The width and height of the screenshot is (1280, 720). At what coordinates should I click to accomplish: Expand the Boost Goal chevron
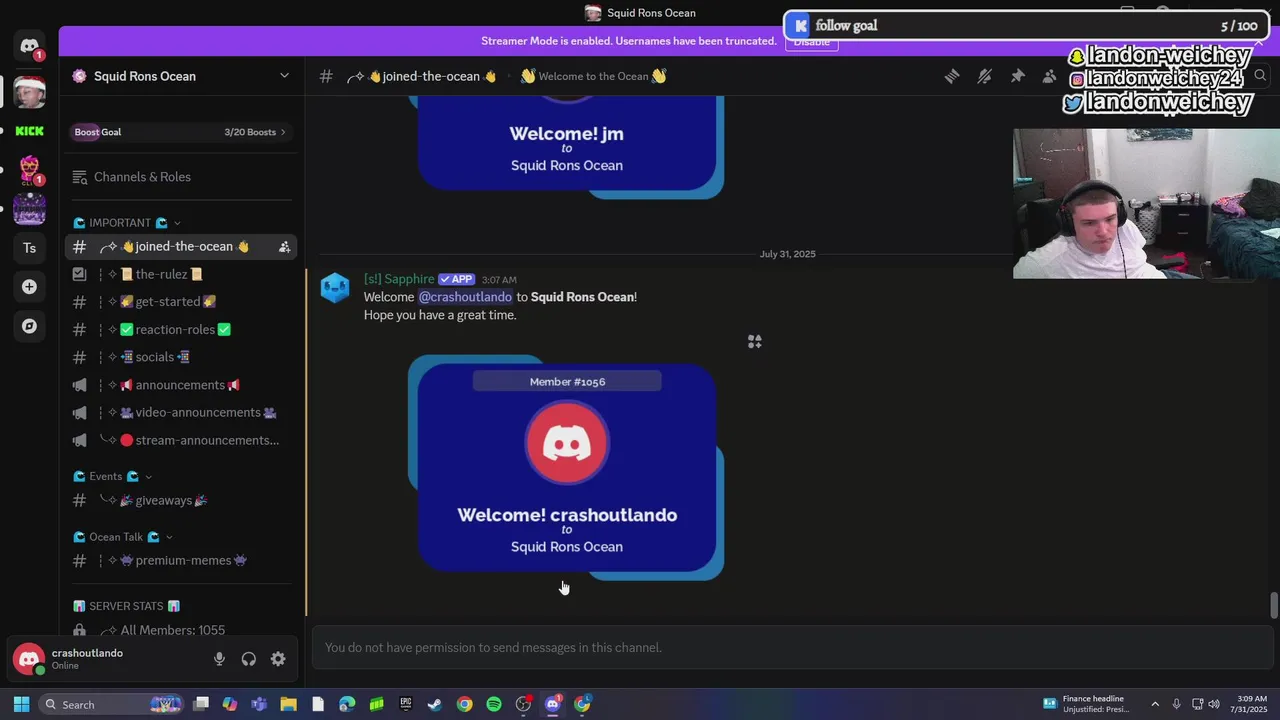283,132
